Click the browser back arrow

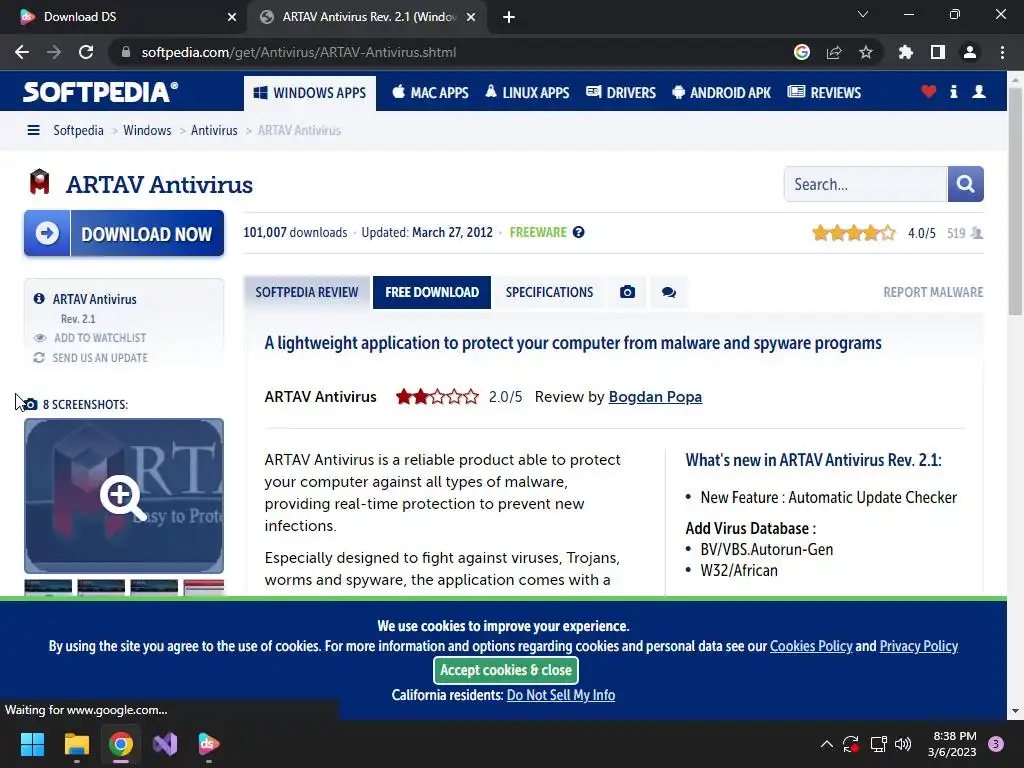click(x=22, y=52)
